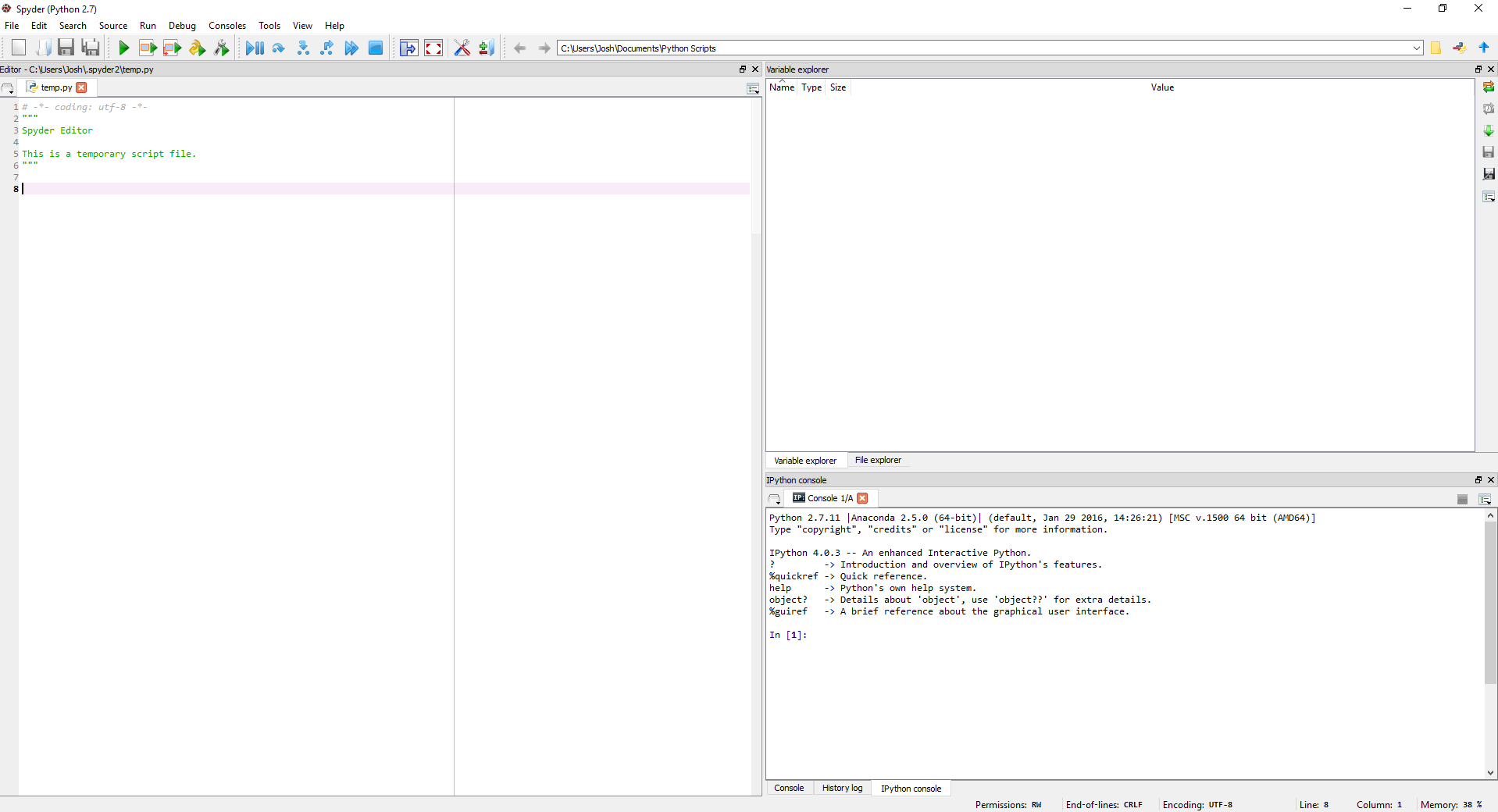Open the Tools menu
Screen dimensions: 1498x812
pos(269,26)
